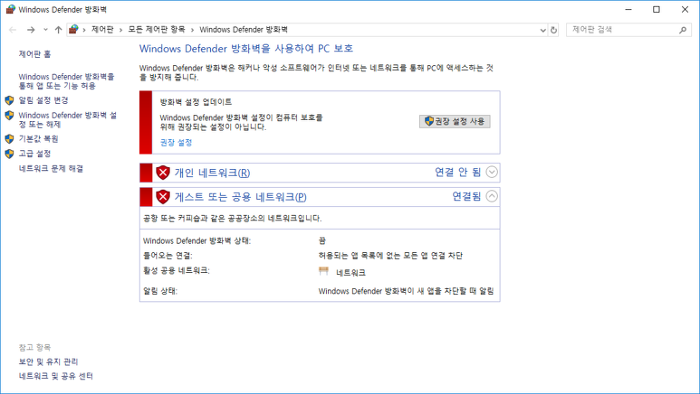This screenshot has width=700, height=394.
Task: Collapse the 게스트 또는 공용 네트워크 section chevron
Action: [x=492, y=196]
